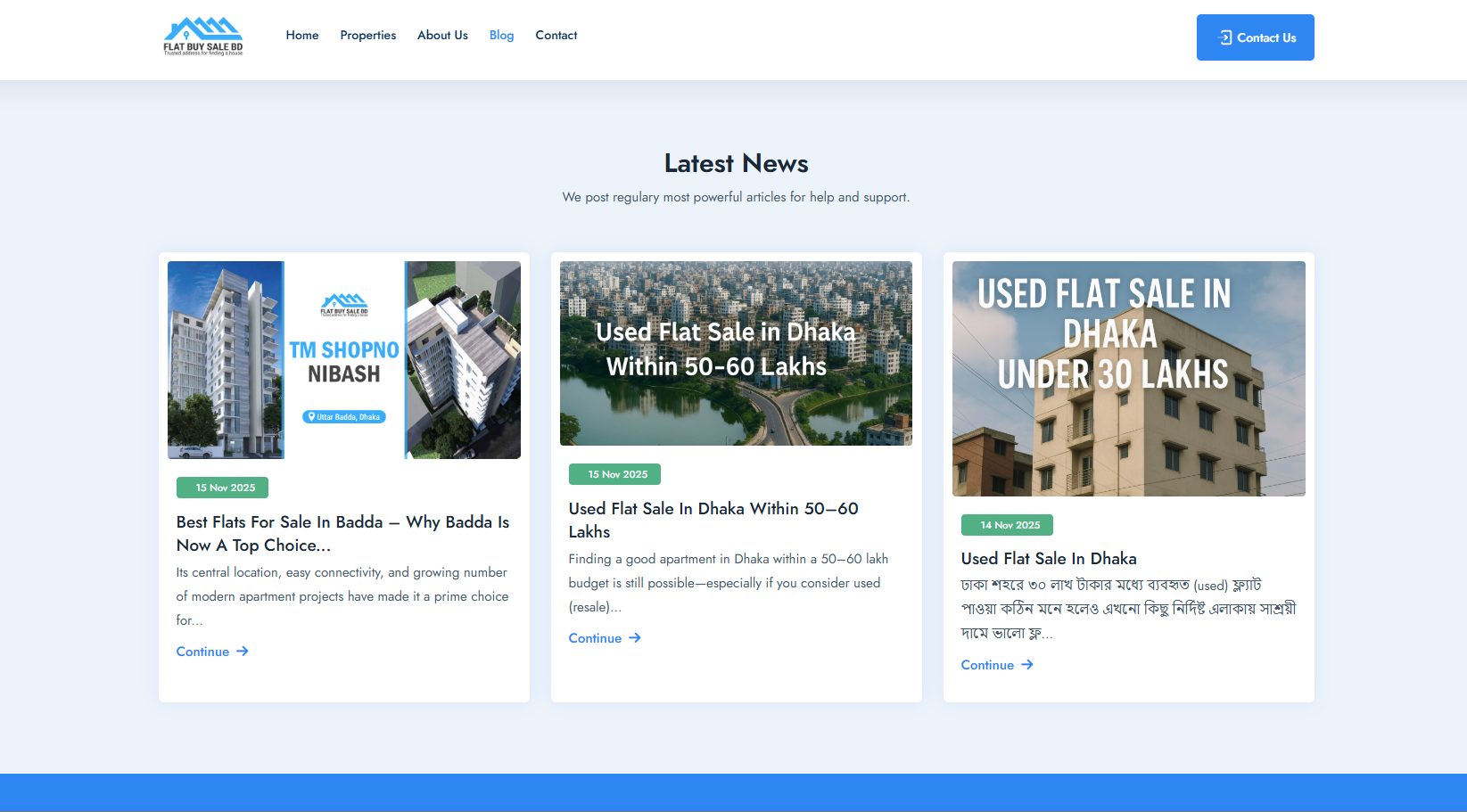
Task: Open the Dhaka aerial lake thumbnail image
Action: tap(736, 353)
